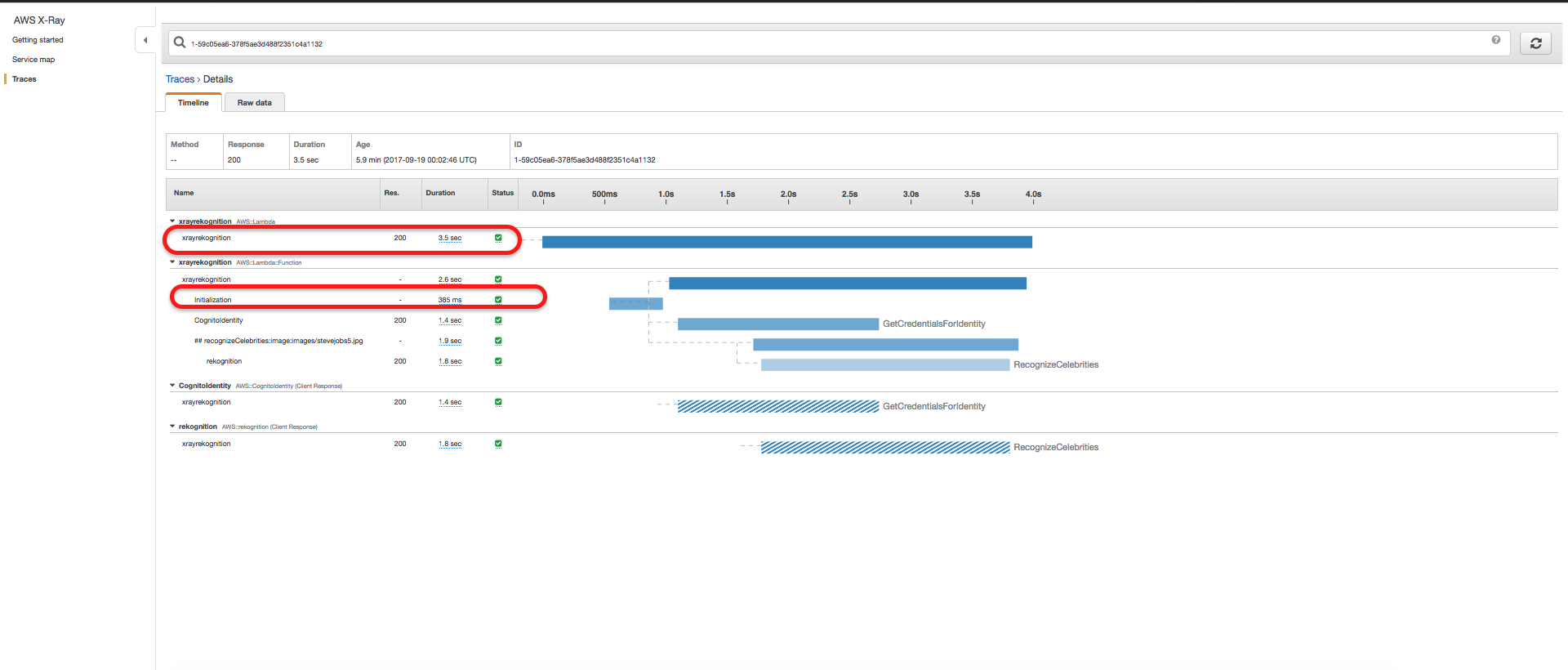Click the trace ID search field
Viewport: 1568px width, 670px height.
[x=817, y=44]
